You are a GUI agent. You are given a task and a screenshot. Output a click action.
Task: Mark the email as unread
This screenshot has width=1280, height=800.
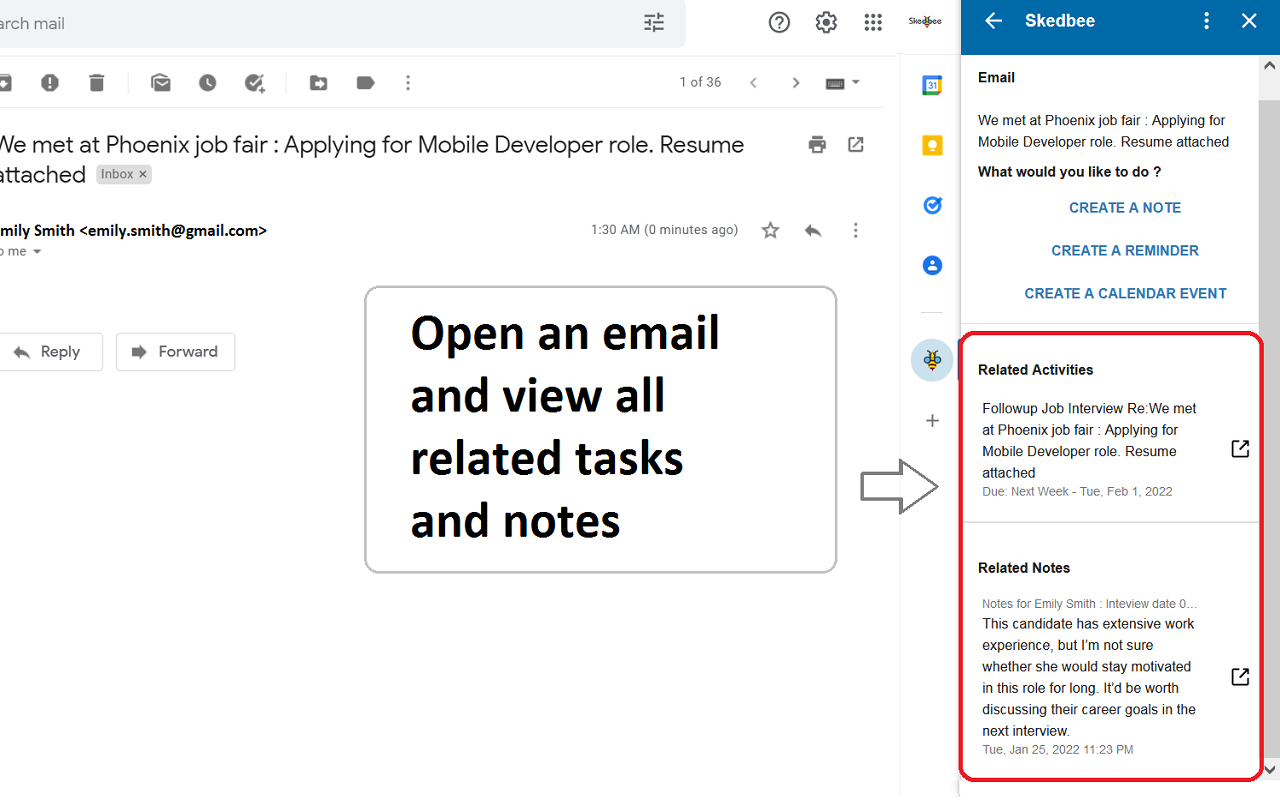[x=161, y=83]
